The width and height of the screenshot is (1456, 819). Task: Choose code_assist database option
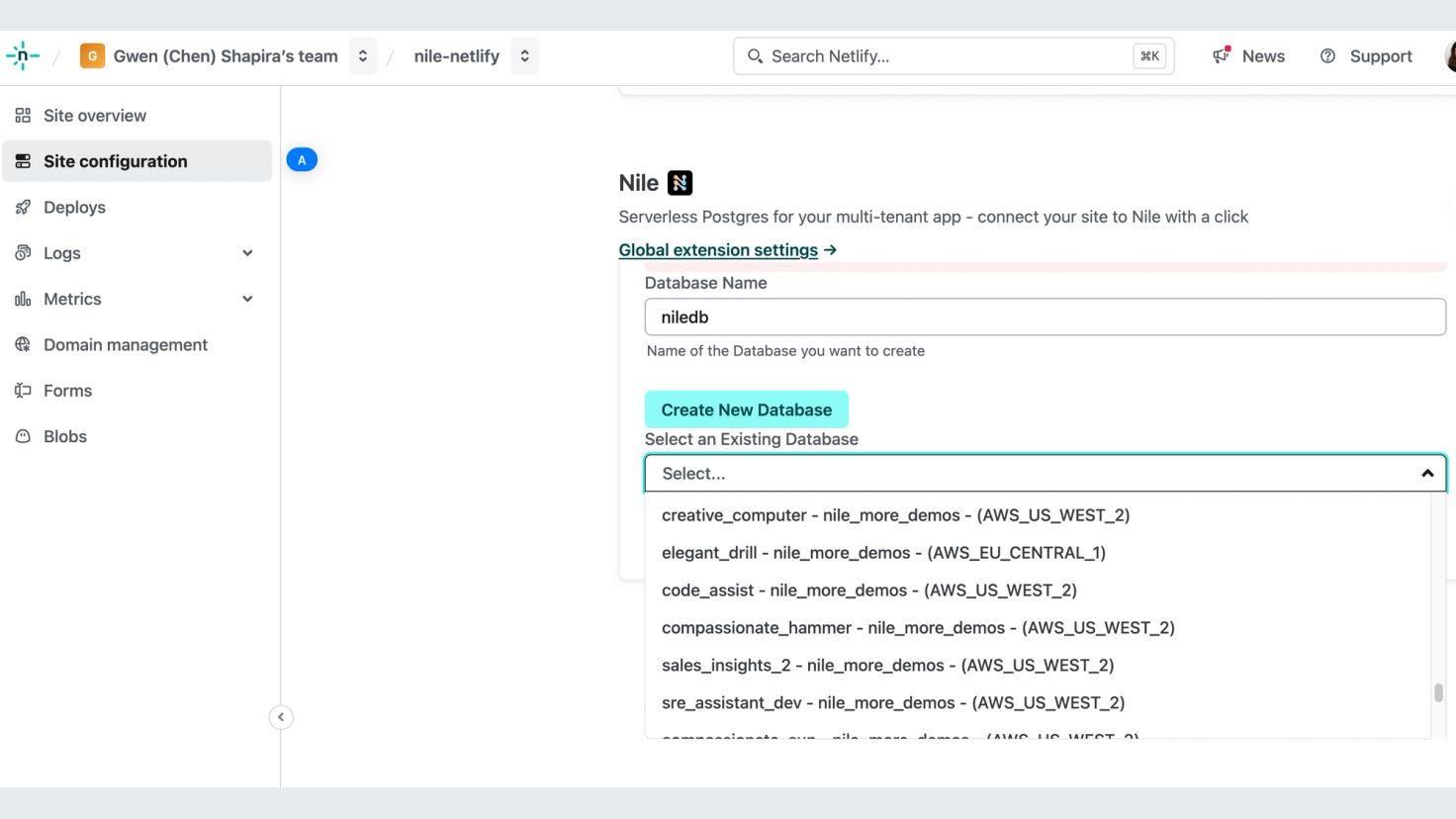(x=1038, y=591)
